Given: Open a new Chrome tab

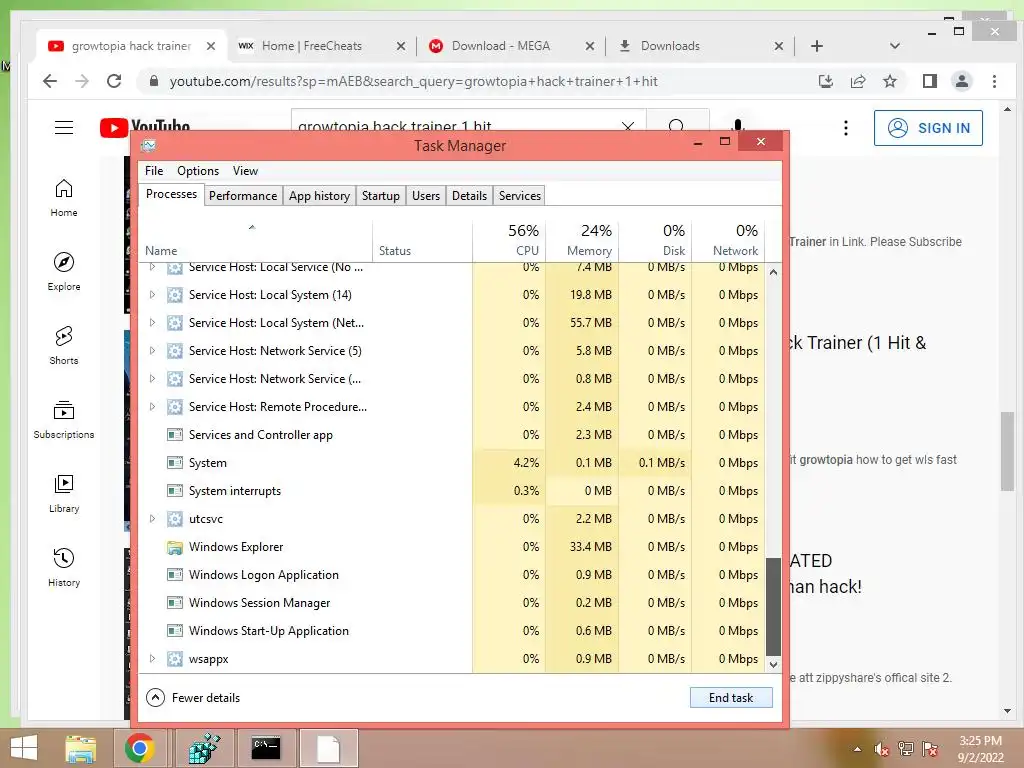Looking at the screenshot, I should (816, 46).
